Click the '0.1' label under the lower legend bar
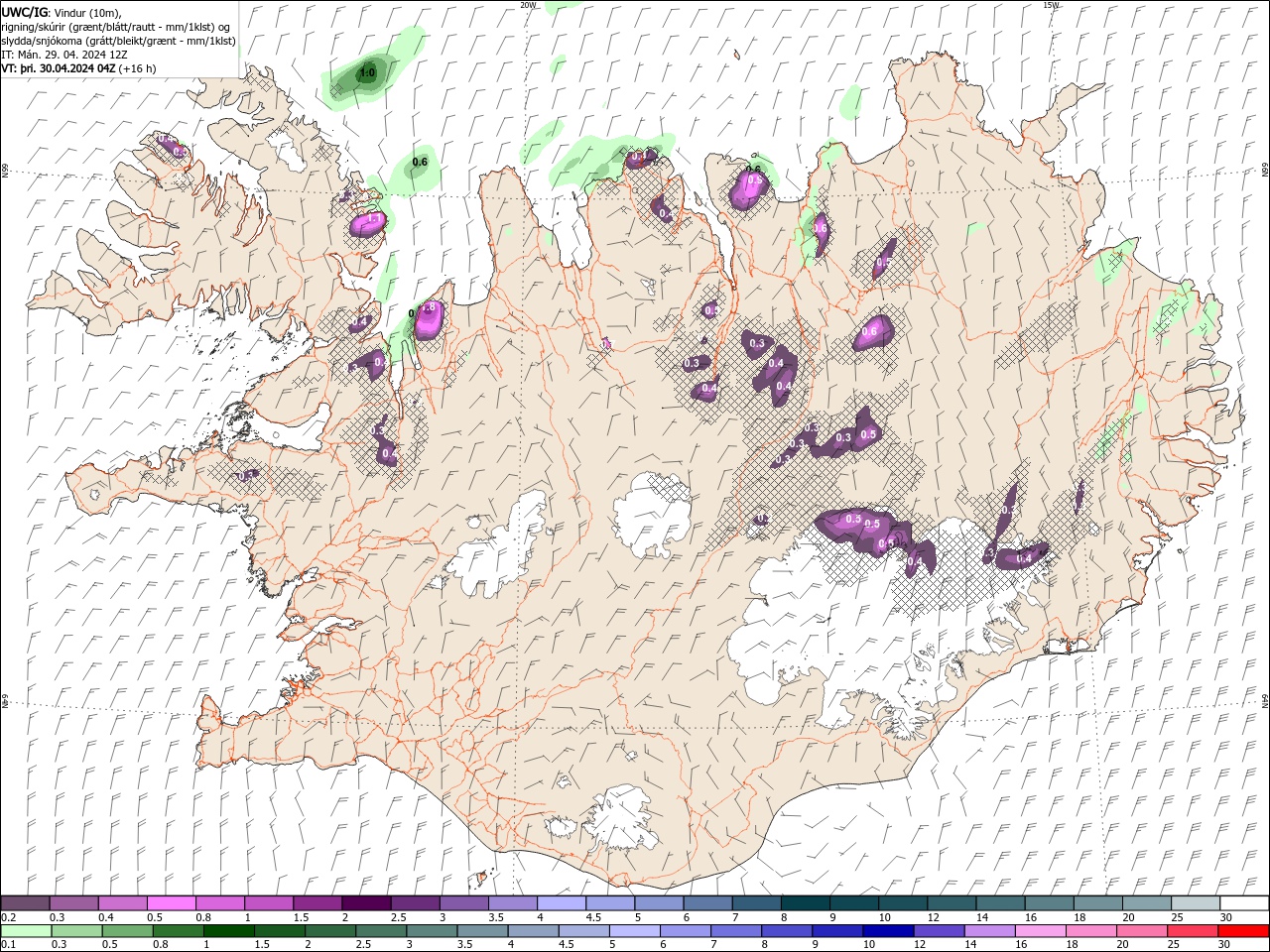 [9, 945]
